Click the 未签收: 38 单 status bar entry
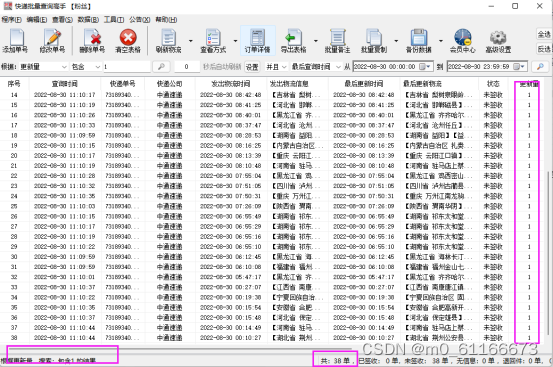 [x=427, y=361]
